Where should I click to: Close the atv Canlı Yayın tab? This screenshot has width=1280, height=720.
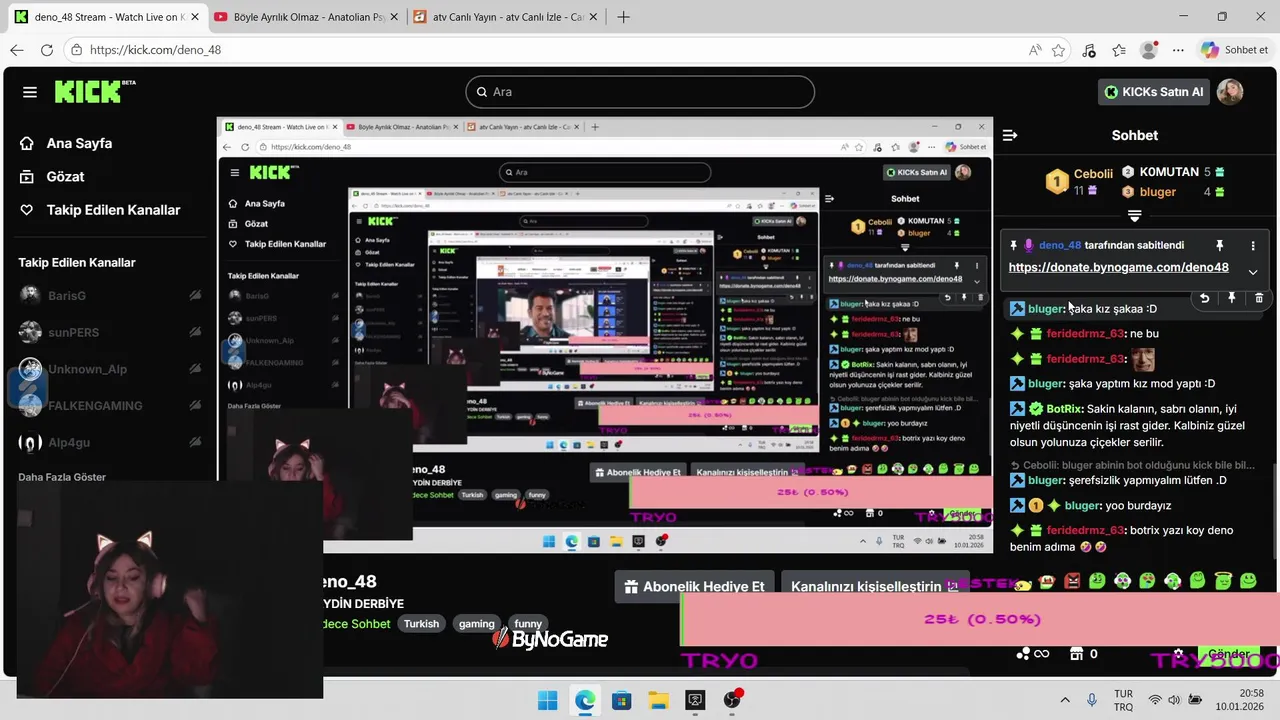coord(591,18)
